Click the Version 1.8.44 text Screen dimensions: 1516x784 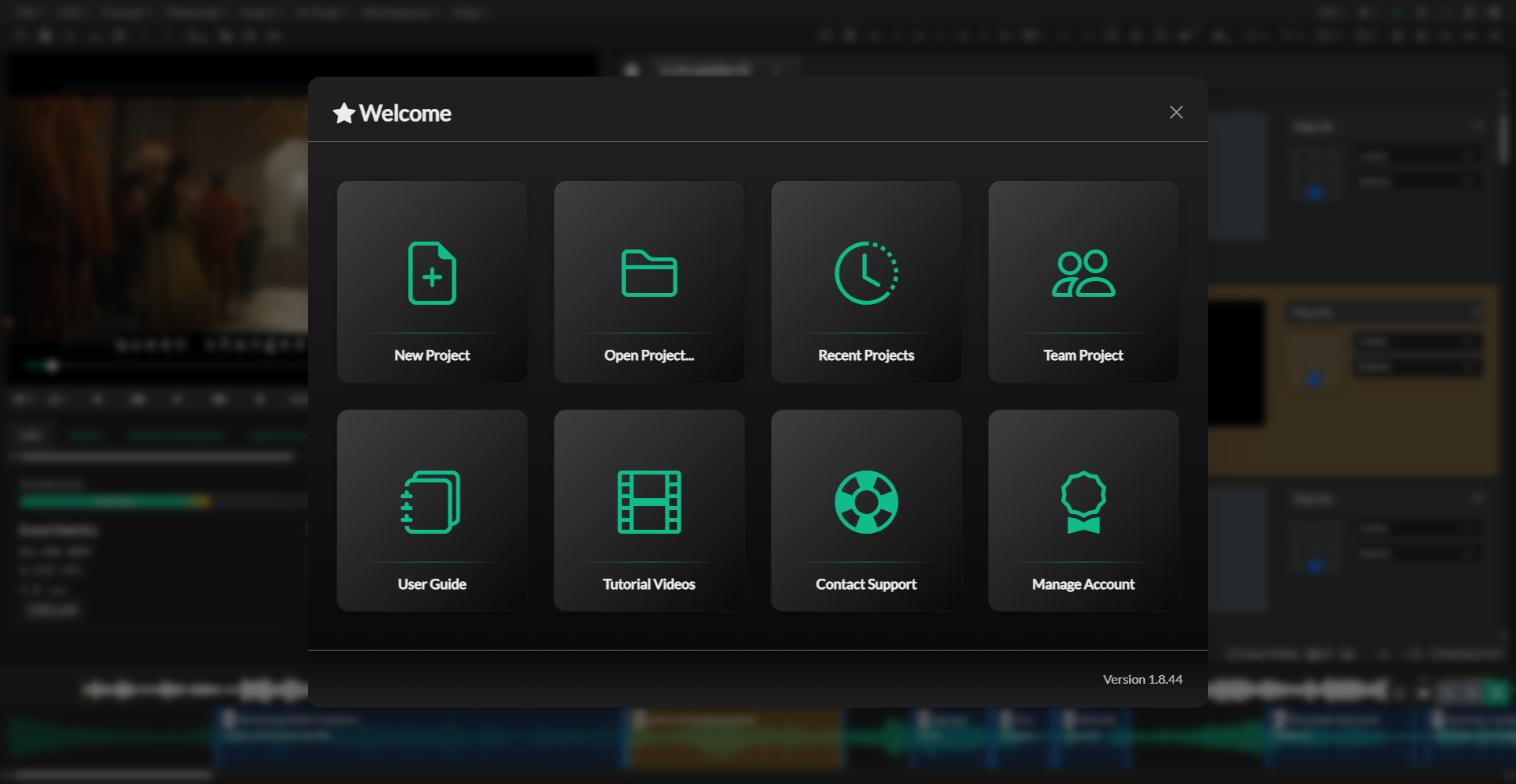coord(1143,679)
